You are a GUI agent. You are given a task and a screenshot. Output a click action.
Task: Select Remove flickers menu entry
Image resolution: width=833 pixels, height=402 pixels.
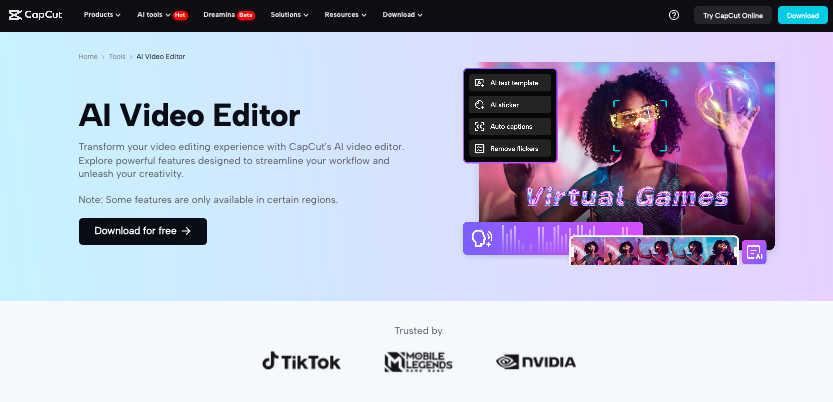[x=510, y=149]
